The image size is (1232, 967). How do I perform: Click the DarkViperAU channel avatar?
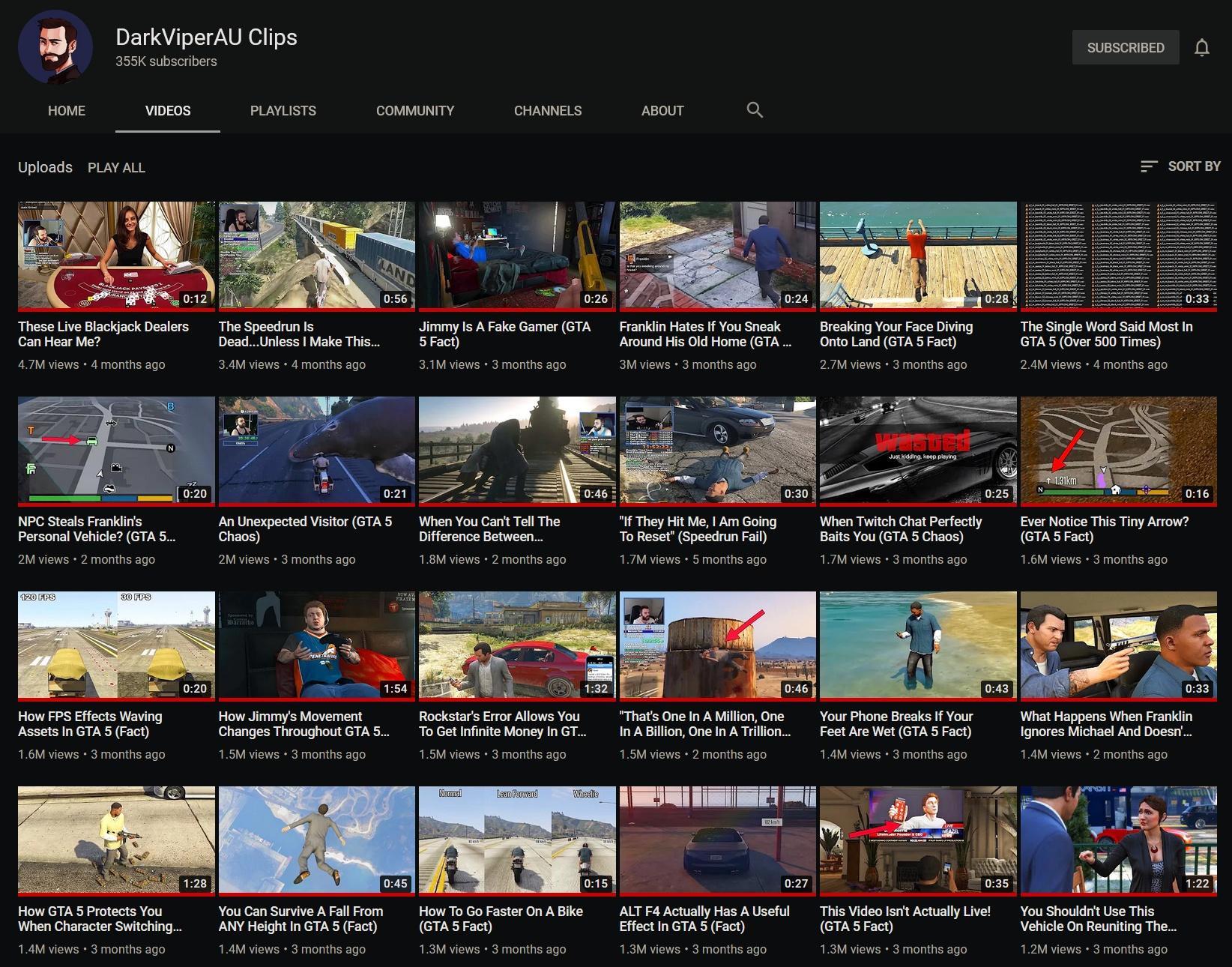[55, 47]
